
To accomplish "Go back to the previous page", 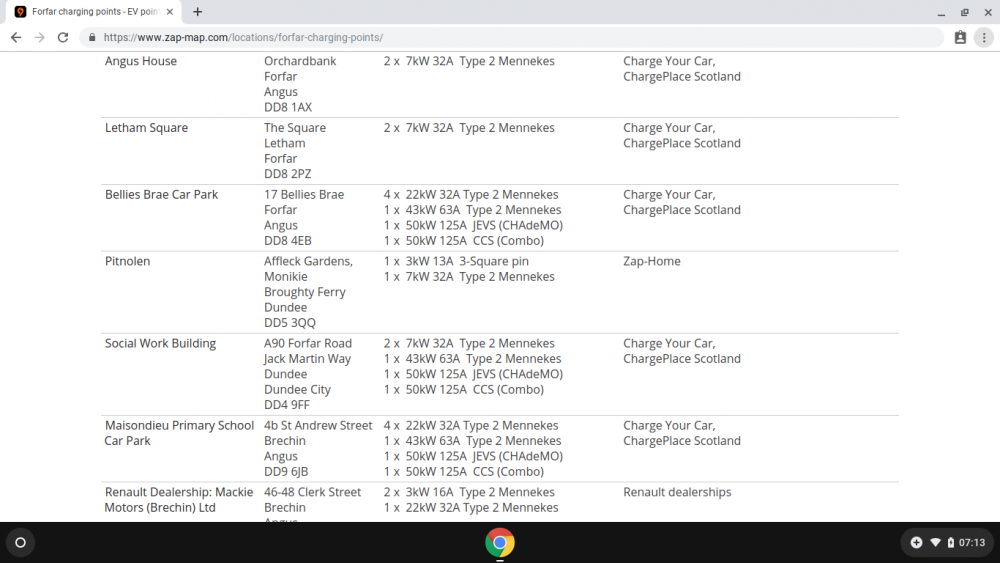I will pyautogui.click(x=16, y=38).
